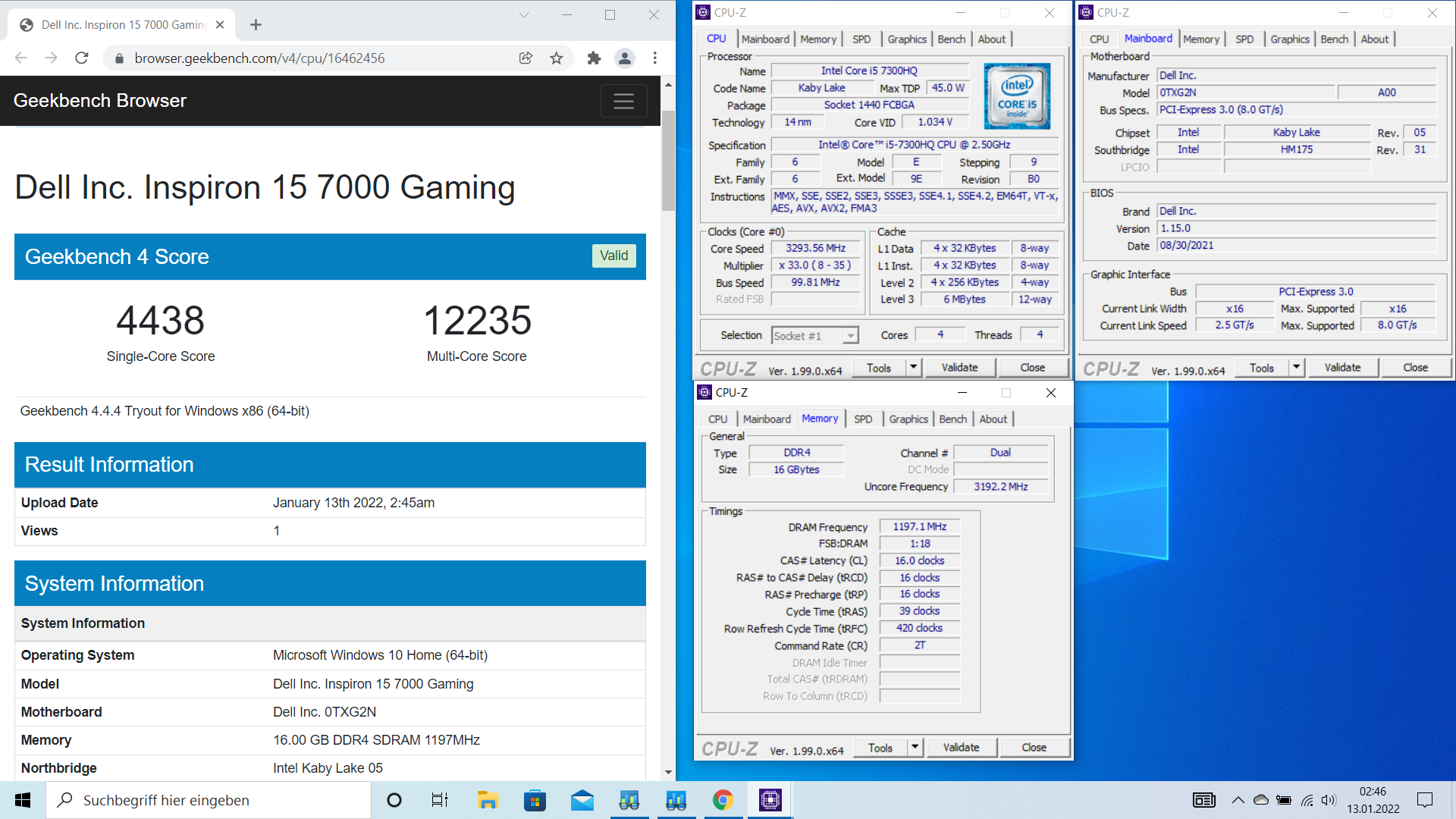
Task: Open the Geekbench Browser hamburger menu
Action: 623,101
